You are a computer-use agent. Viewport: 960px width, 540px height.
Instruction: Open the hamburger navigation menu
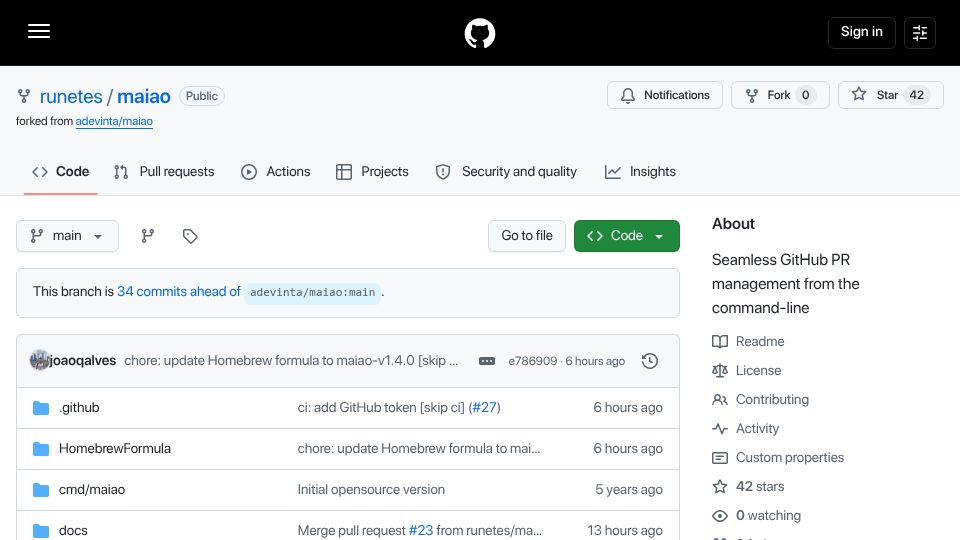tap(39, 31)
